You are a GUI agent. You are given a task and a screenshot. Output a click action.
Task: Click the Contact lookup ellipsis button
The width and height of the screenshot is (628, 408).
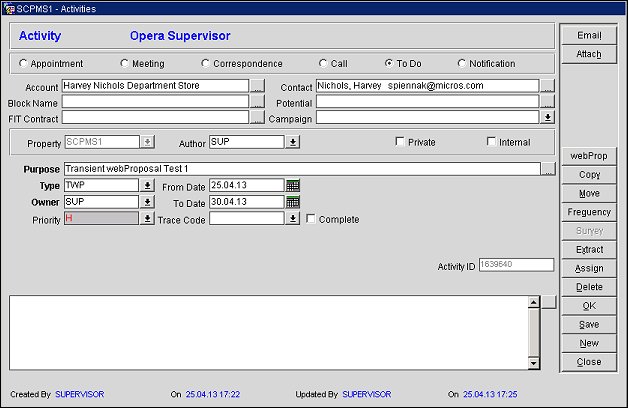pos(547,86)
